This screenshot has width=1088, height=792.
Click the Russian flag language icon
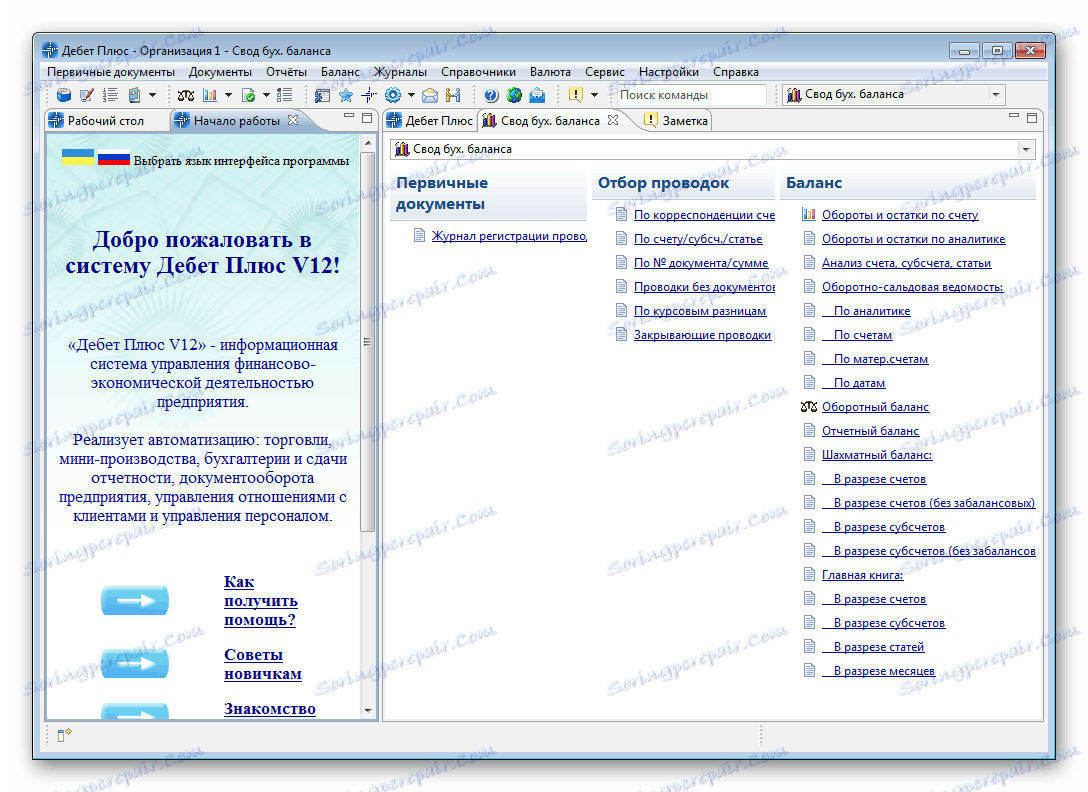tap(114, 159)
